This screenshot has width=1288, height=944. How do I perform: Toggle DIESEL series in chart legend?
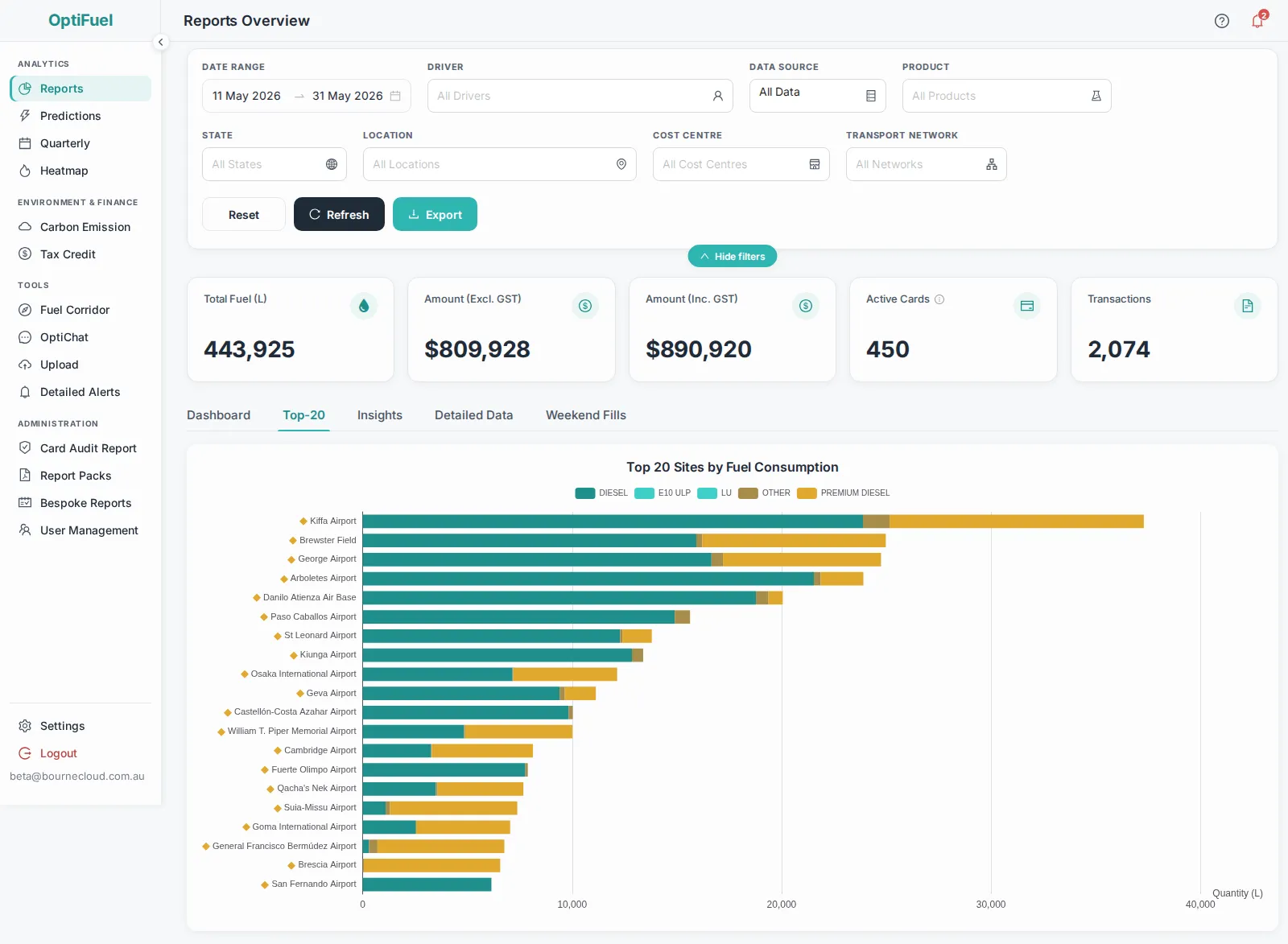click(x=601, y=493)
